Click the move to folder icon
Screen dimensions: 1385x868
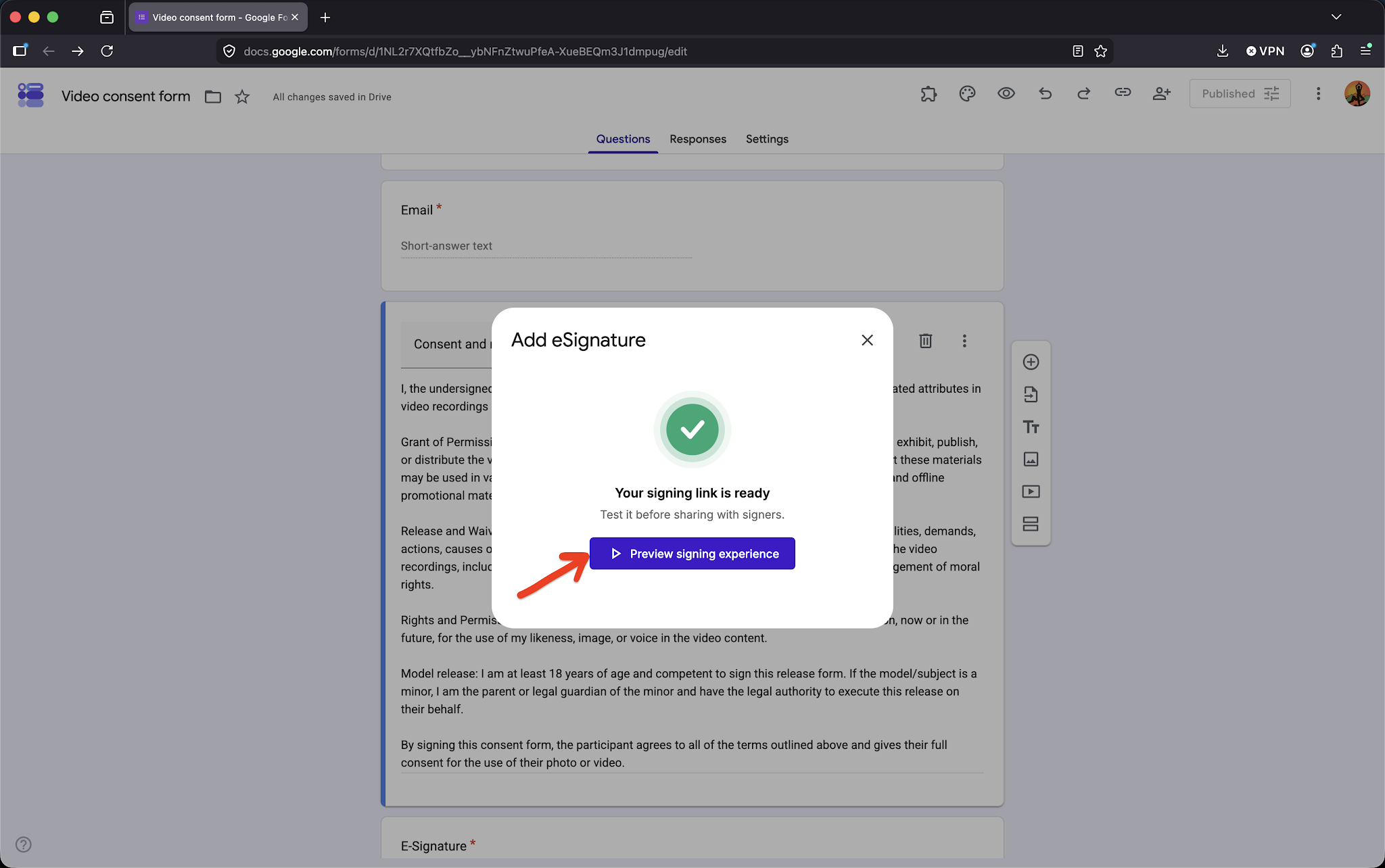click(213, 97)
